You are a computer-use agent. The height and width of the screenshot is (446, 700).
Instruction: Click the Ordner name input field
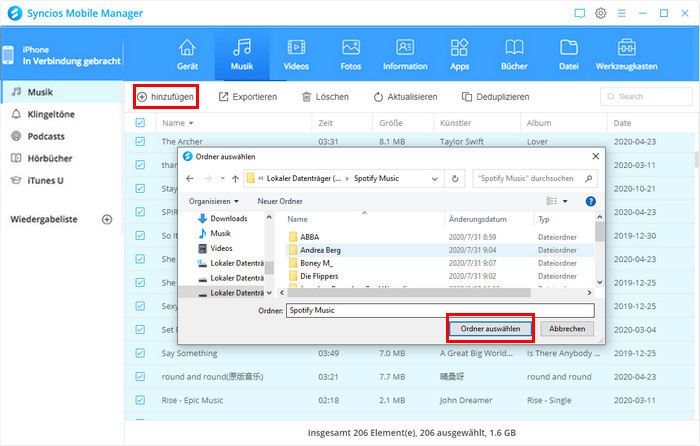point(440,310)
